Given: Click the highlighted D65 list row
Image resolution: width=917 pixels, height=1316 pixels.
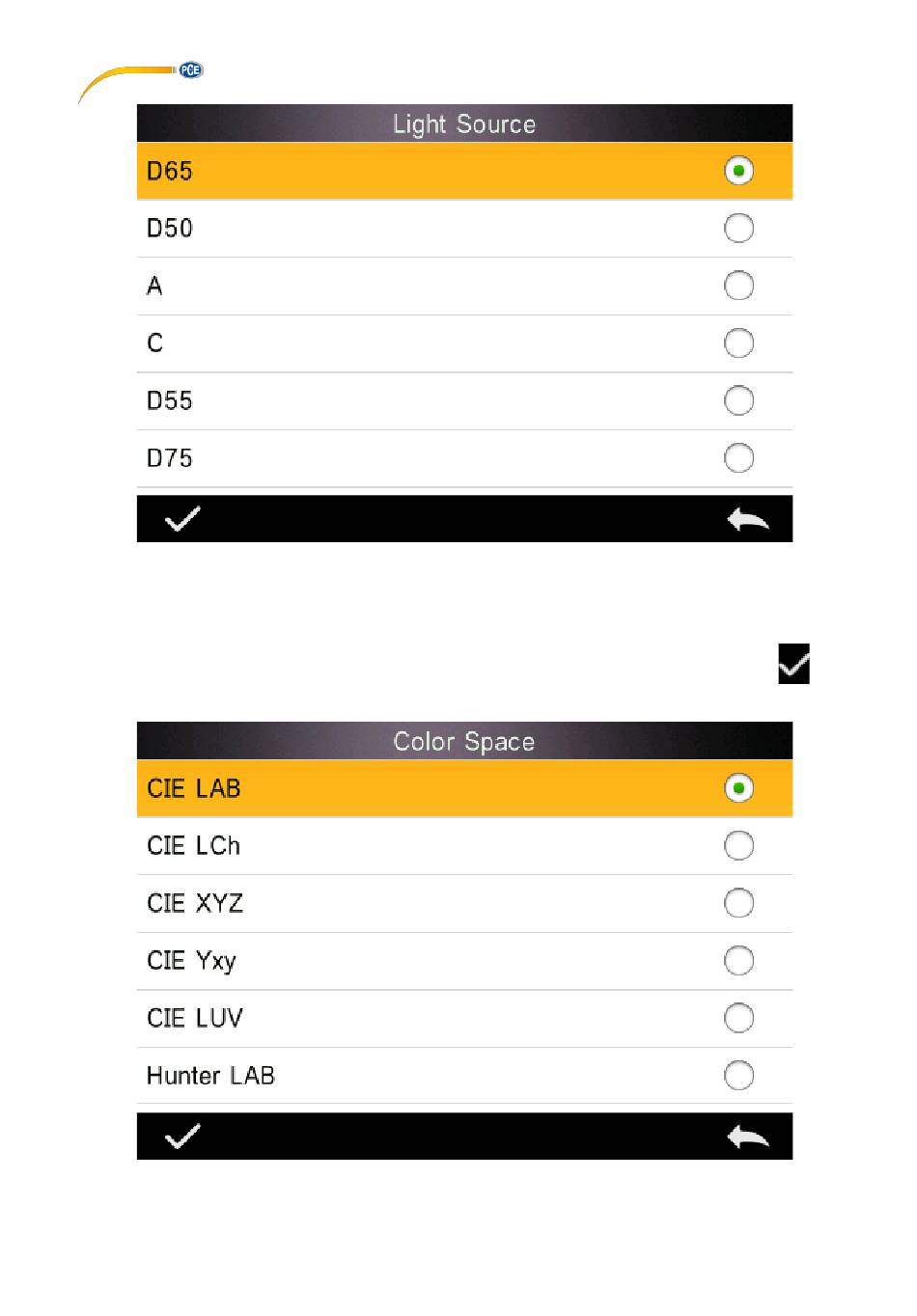Looking at the screenshot, I should (x=464, y=171).
